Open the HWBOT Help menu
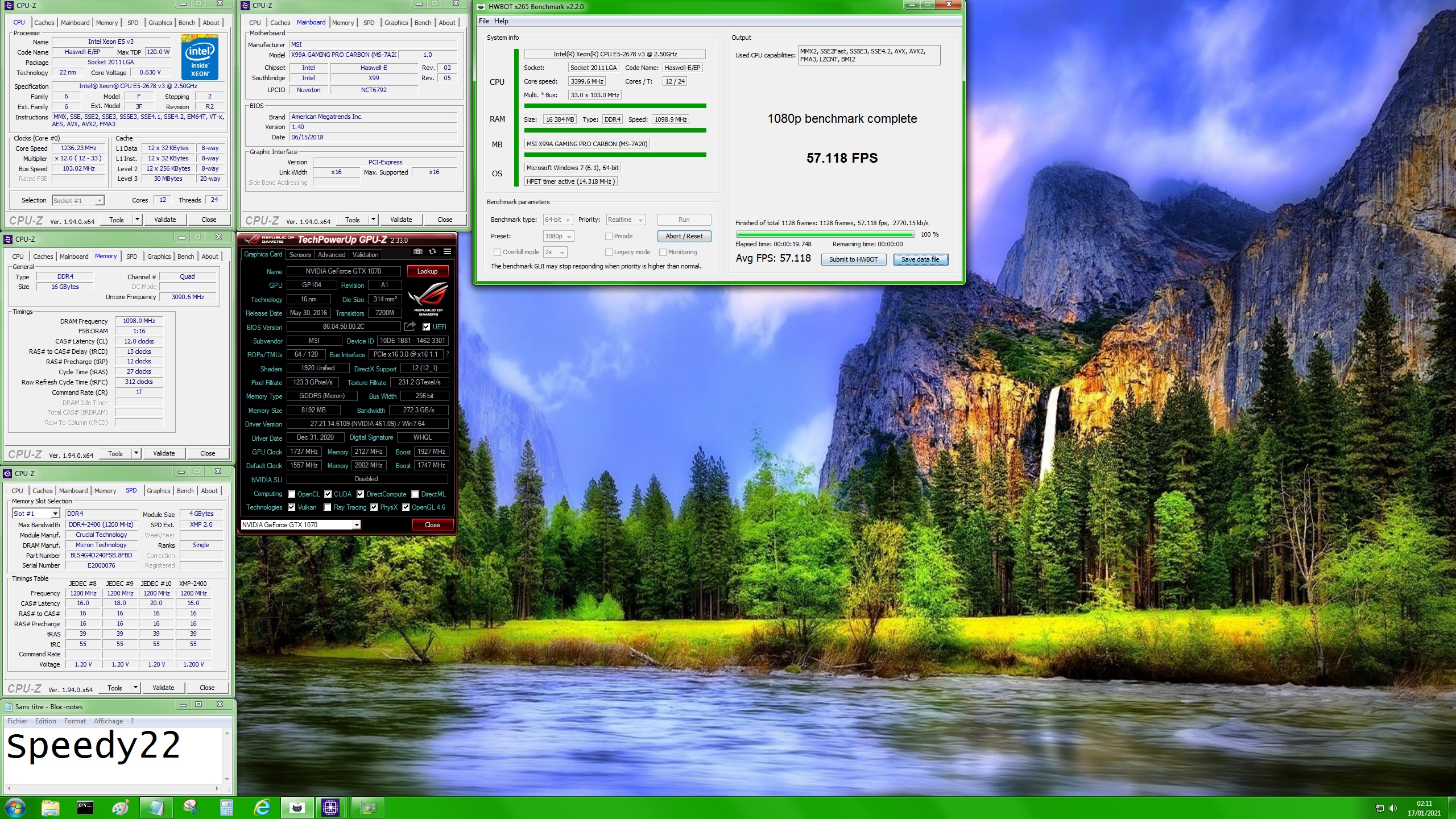This screenshot has width=1456, height=819. click(x=501, y=21)
